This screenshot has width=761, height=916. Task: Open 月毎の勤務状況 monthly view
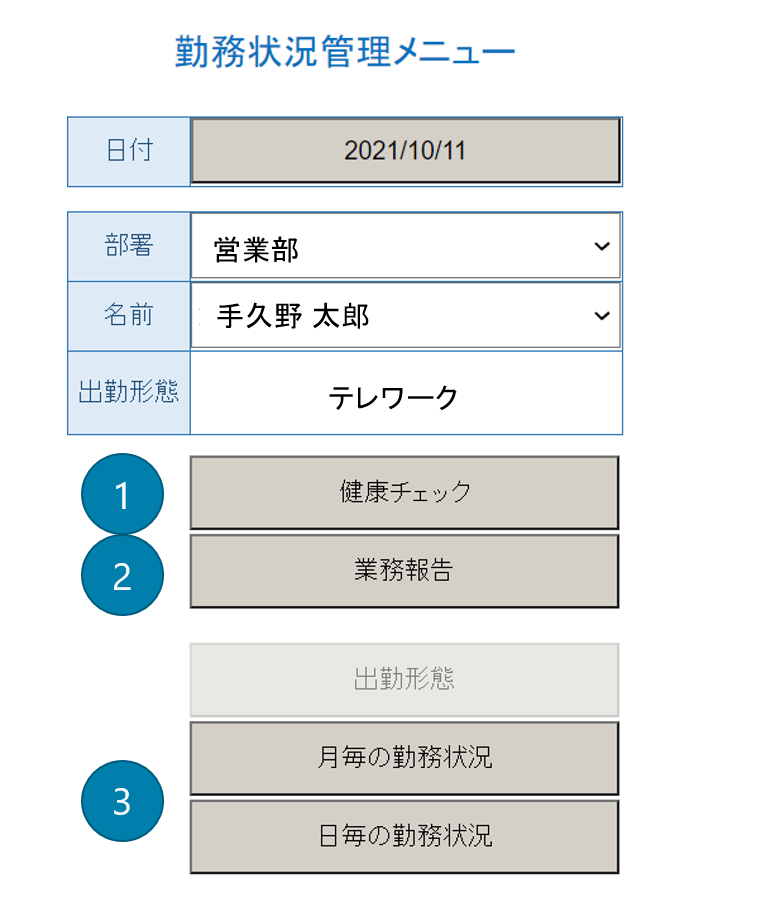coord(404,758)
